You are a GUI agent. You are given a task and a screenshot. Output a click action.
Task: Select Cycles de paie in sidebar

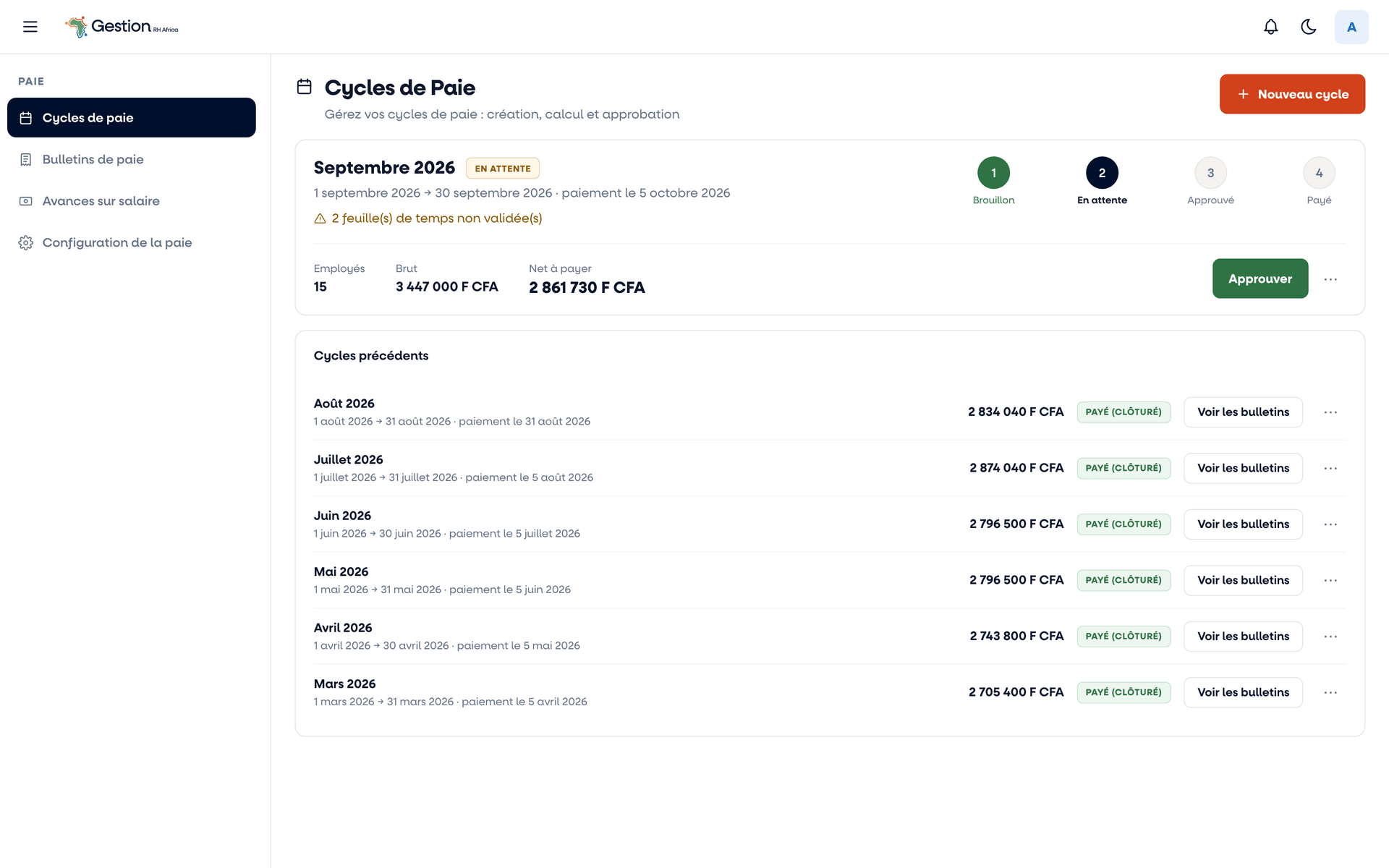pyautogui.click(x=132, y=117)
